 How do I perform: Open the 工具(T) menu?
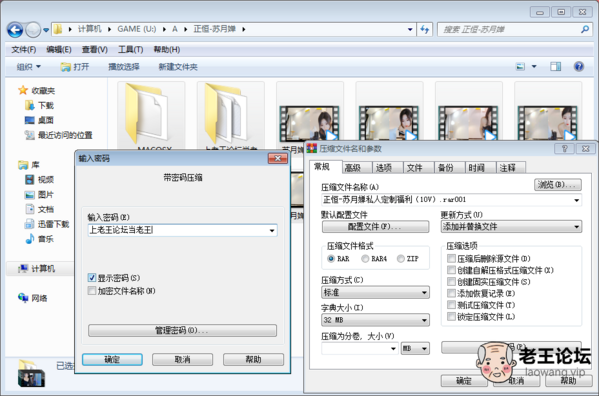(130, 50)
